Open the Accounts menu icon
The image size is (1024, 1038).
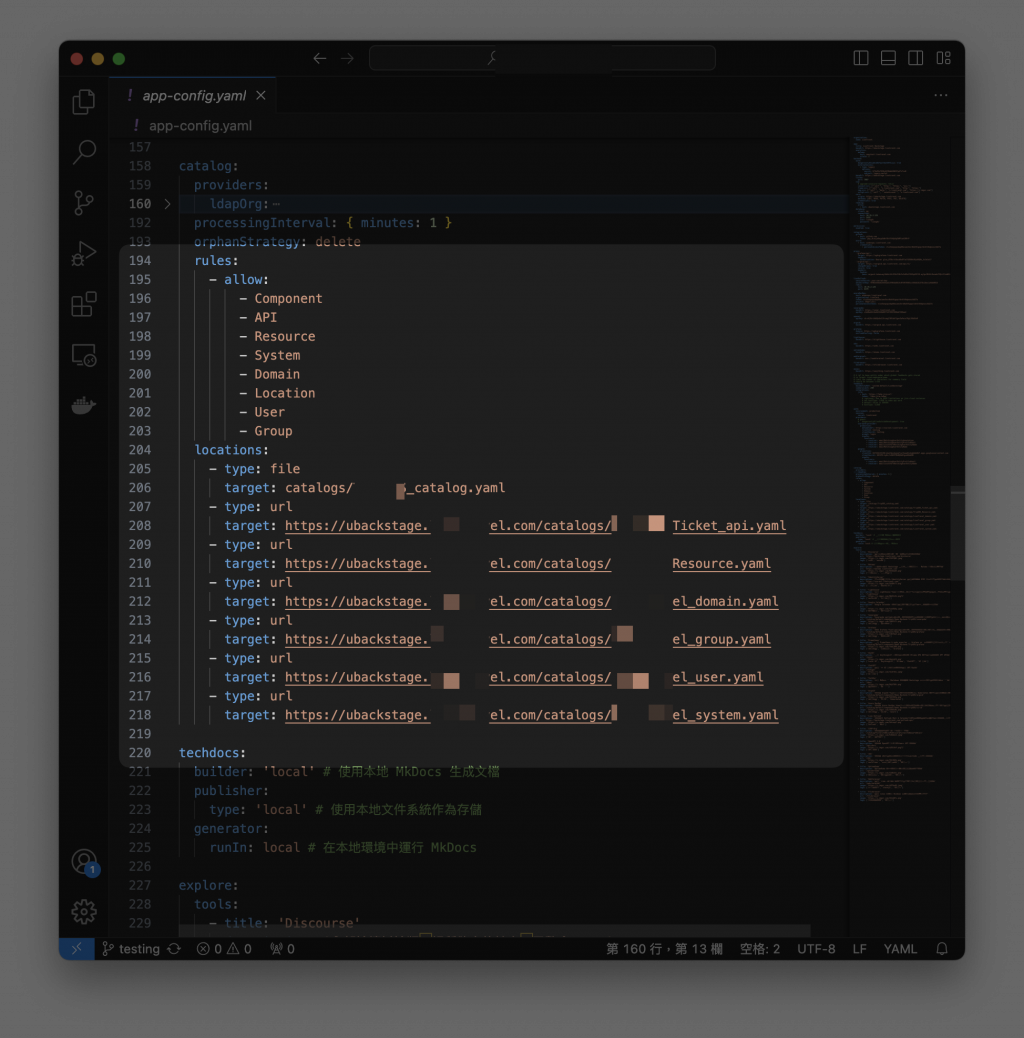pos(84,861)
